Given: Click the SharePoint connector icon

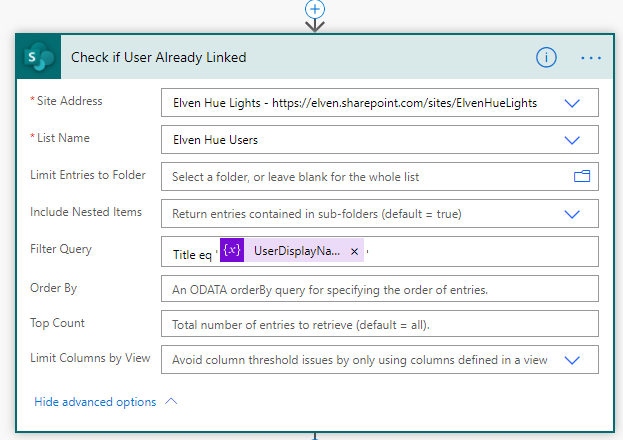Looking at the screenshot, I should point(39,56).
